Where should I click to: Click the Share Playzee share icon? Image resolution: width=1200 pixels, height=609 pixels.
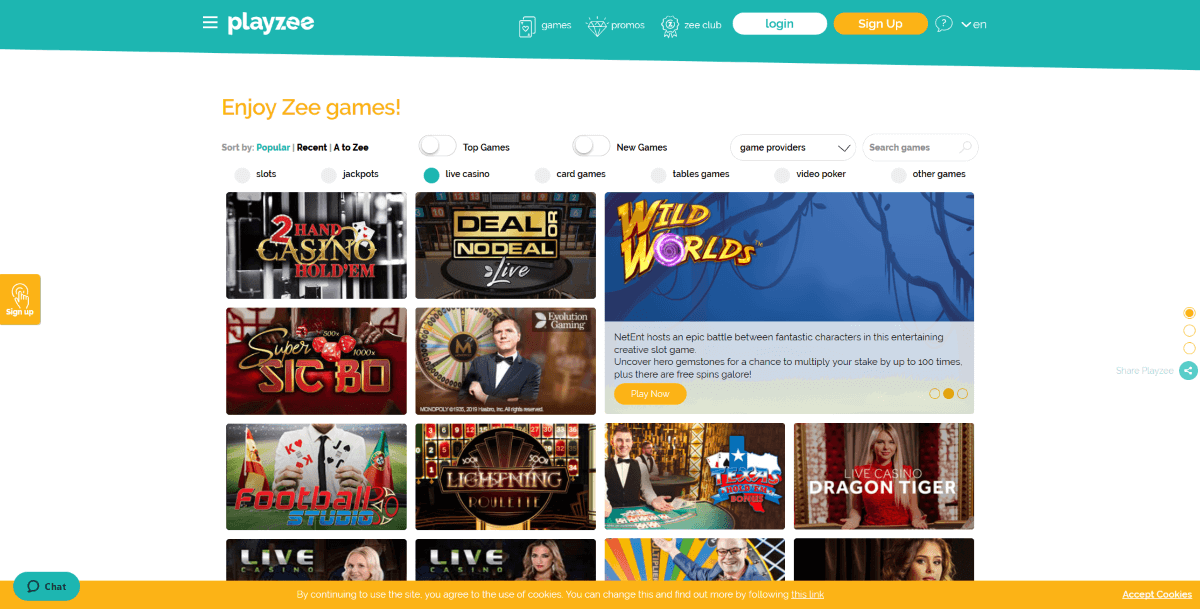click(x=1188, y=371)
